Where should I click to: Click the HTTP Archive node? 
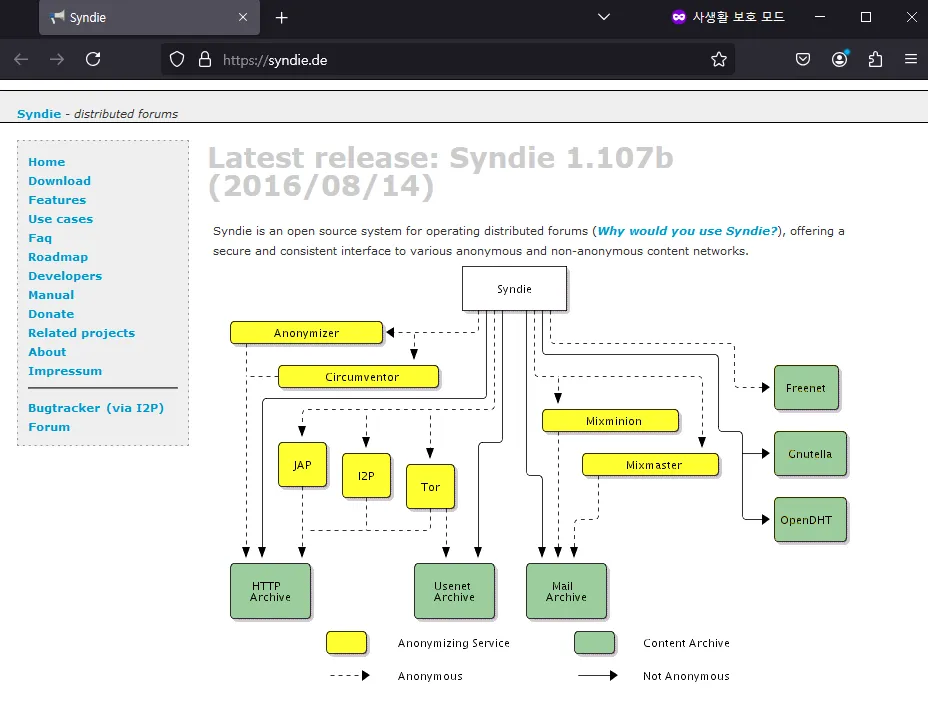point(270,591)
